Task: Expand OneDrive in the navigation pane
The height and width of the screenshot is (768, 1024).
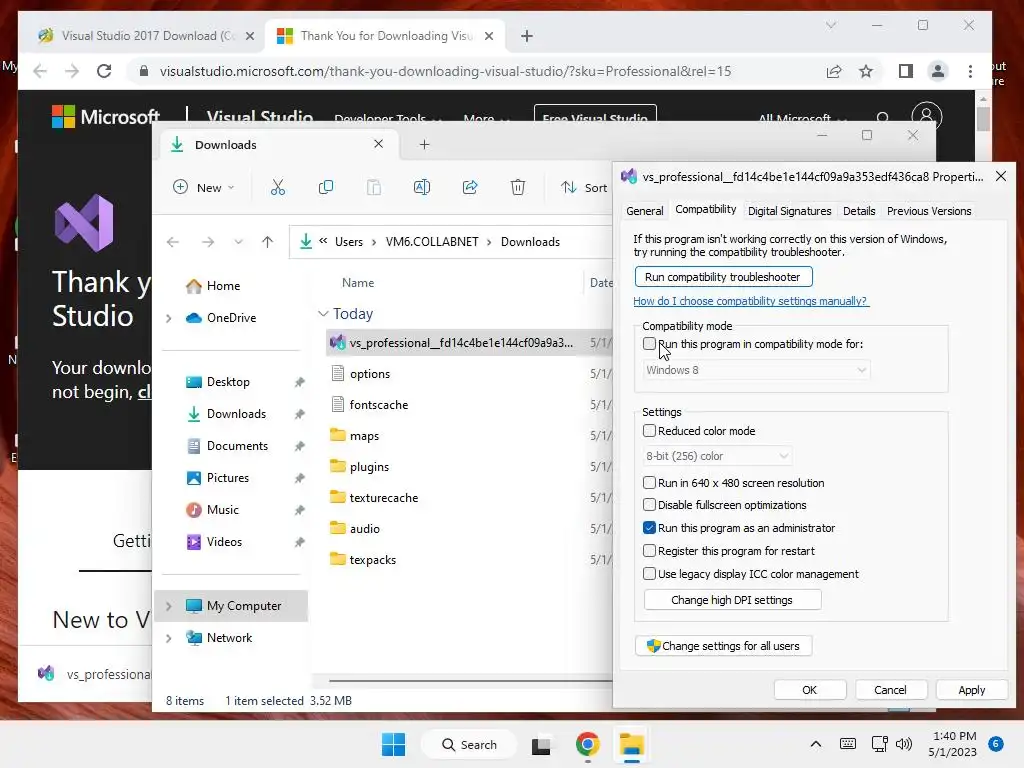Action: click(168, 318)
